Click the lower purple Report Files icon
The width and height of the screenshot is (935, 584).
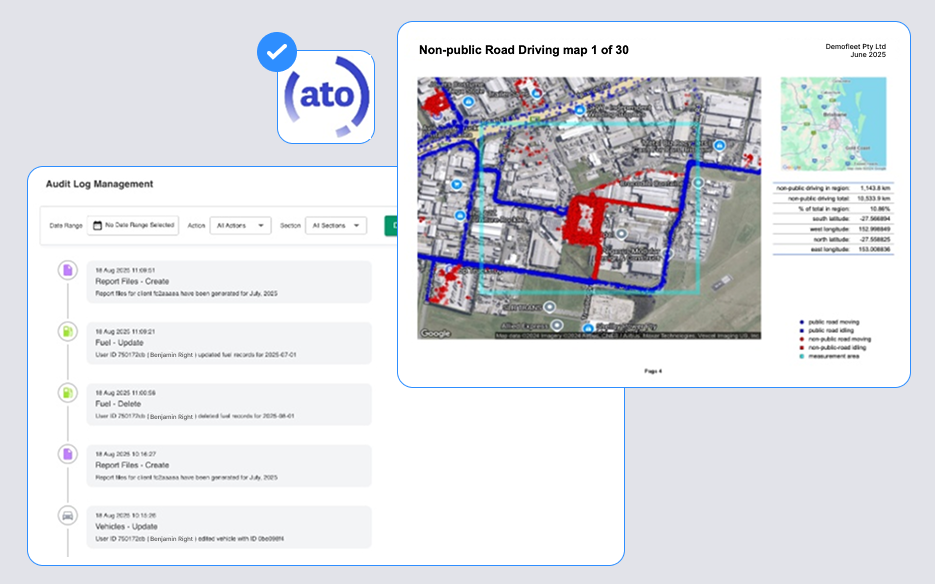[x=66, y=454]
